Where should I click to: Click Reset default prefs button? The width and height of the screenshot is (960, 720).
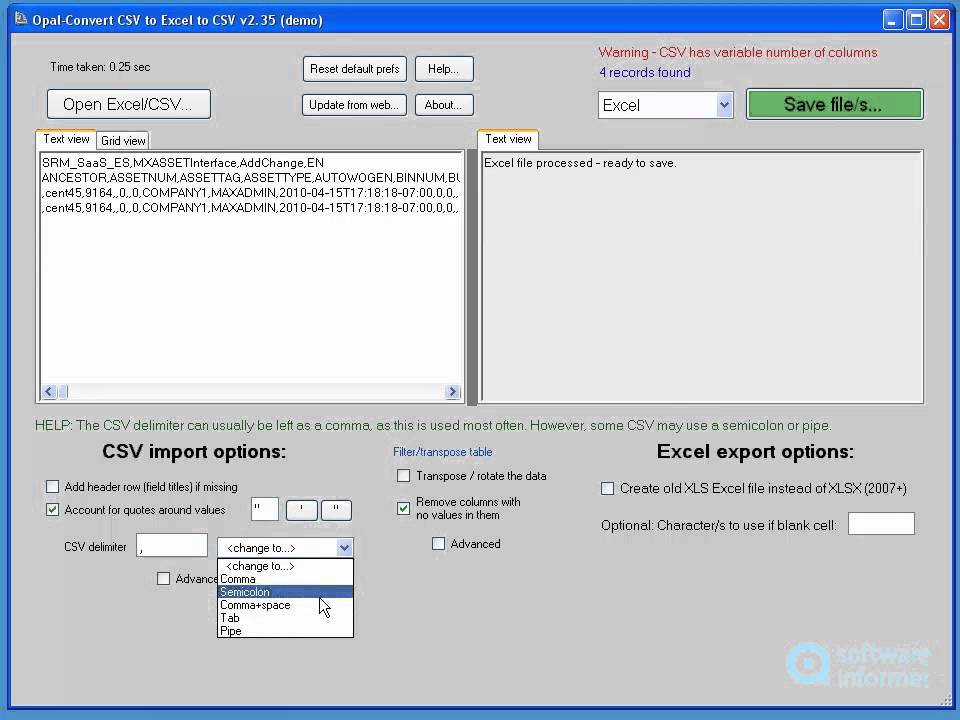click(354, 69)
